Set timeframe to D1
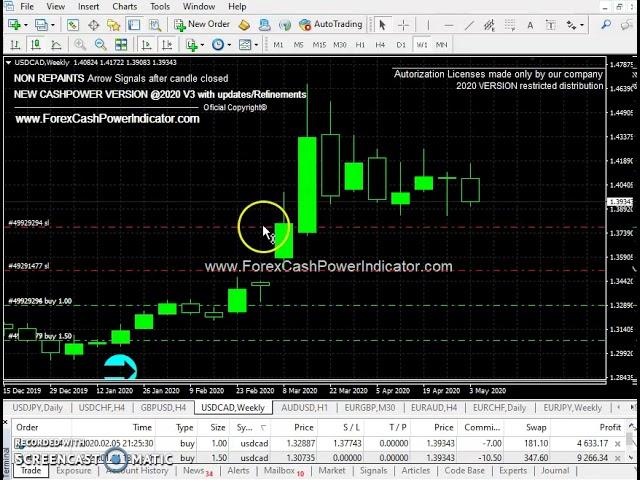Screen dimensions: 640x480 401,45
